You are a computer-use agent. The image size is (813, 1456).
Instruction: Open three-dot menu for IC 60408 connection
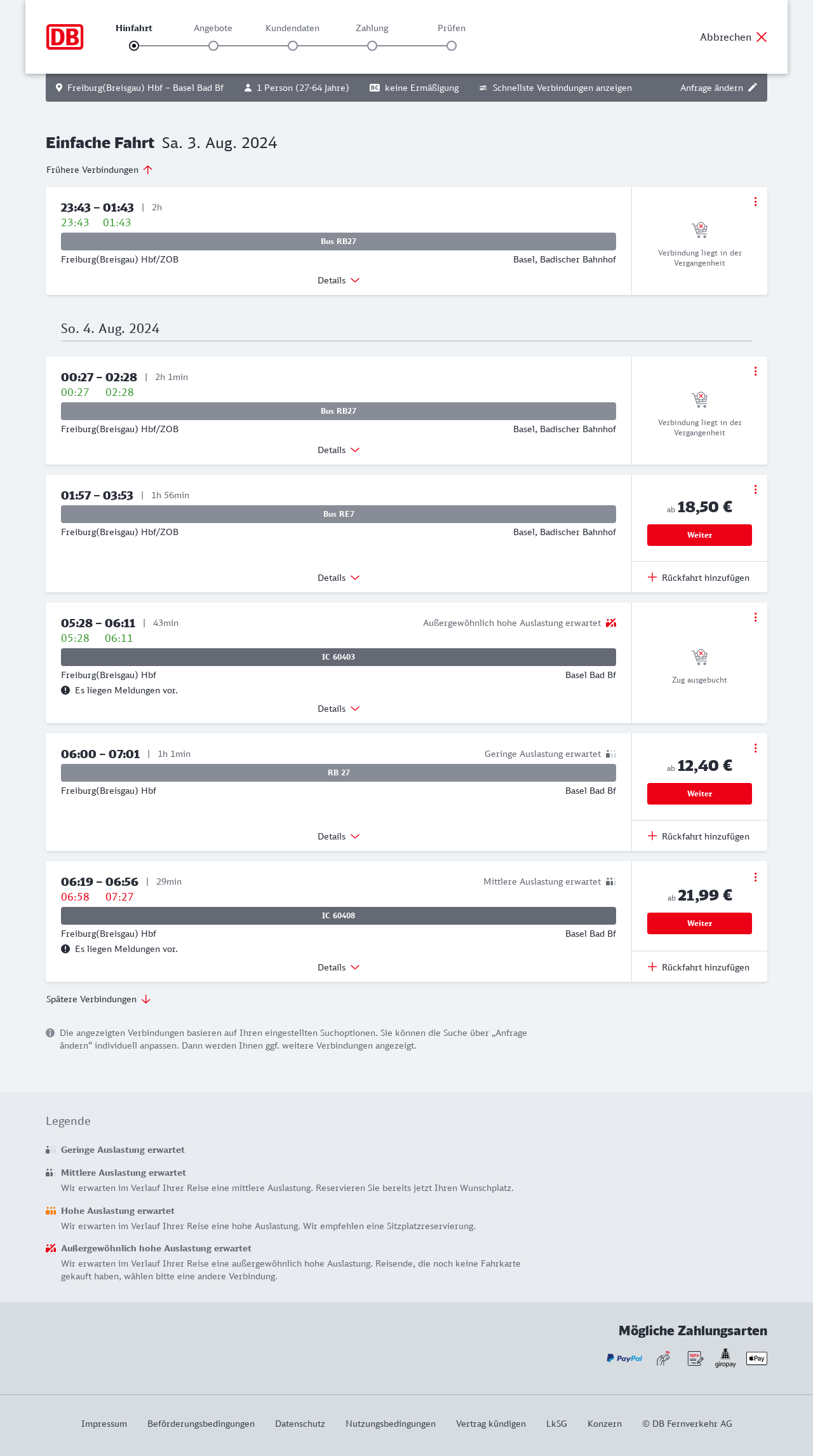click(x=755, y=877)
